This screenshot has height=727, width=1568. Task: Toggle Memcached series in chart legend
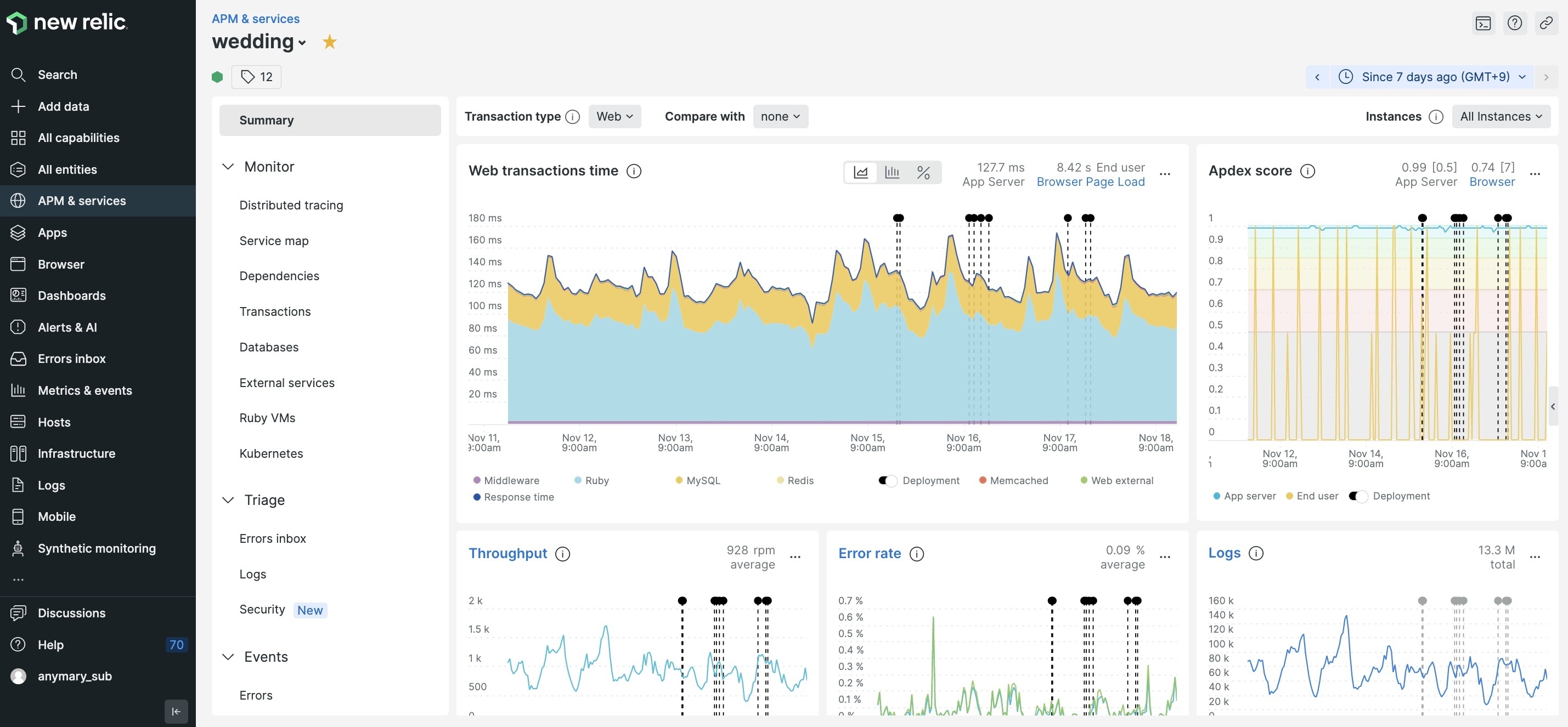click(1013, 481)
